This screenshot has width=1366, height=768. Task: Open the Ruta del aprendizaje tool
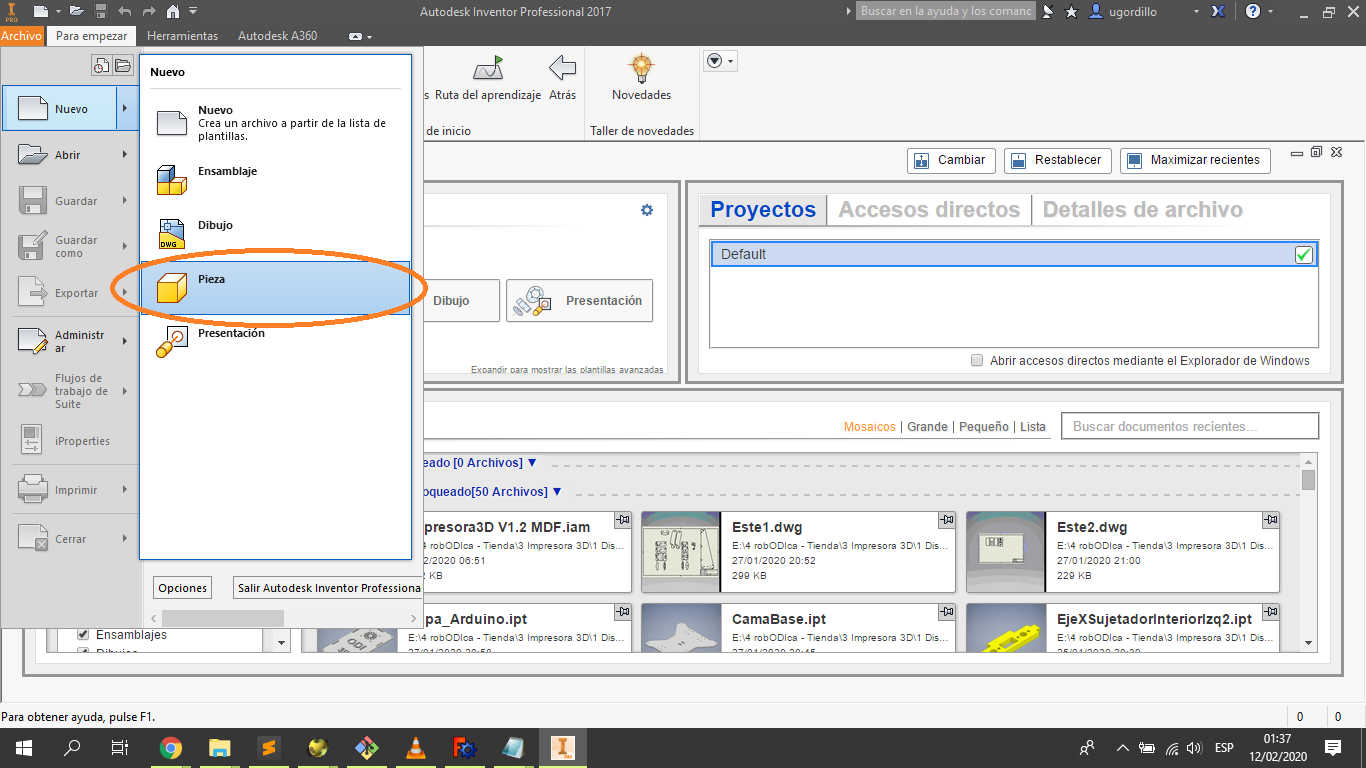[487, 78]
